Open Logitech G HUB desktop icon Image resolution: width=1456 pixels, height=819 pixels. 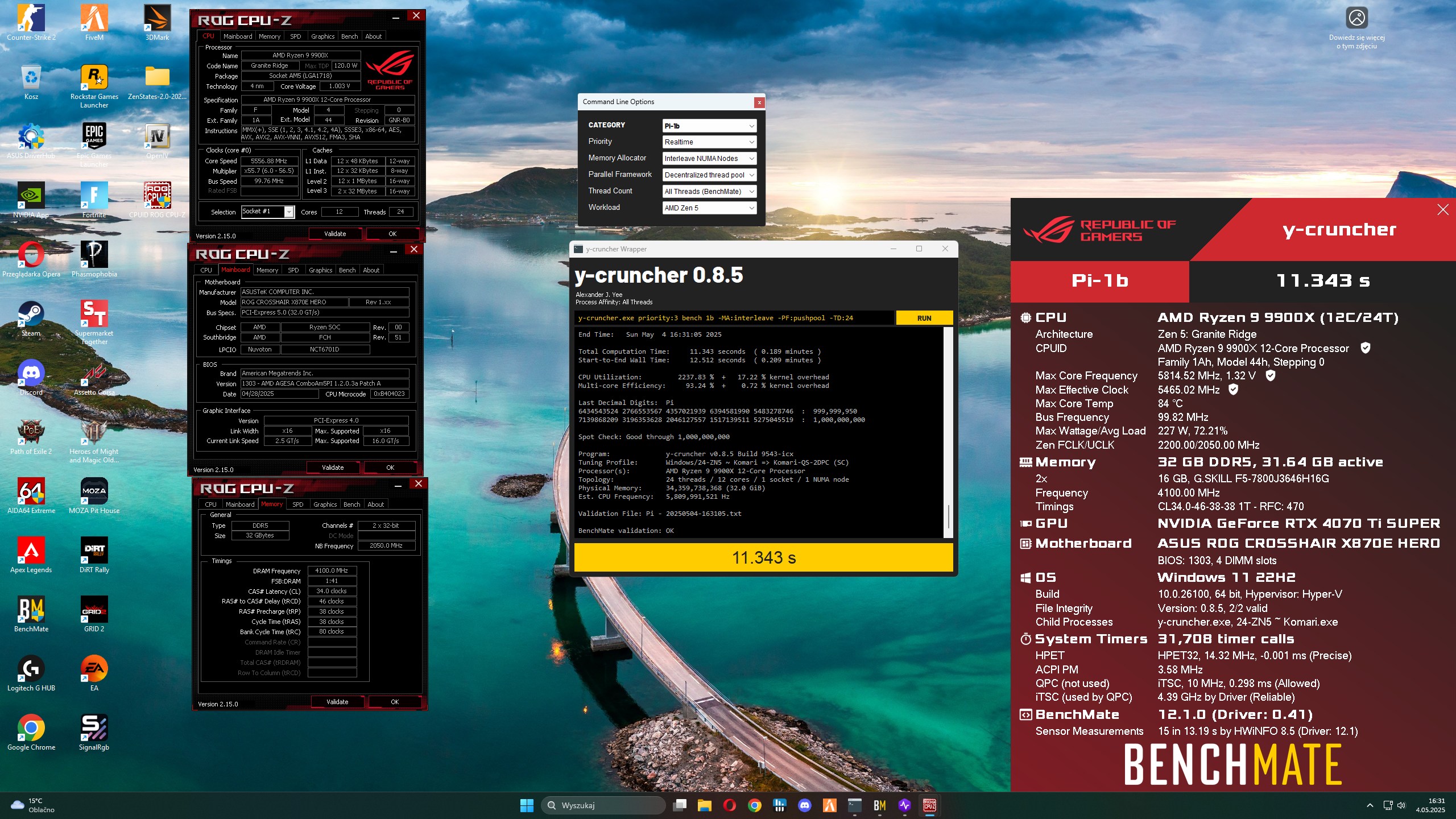(x=31, y=674)
